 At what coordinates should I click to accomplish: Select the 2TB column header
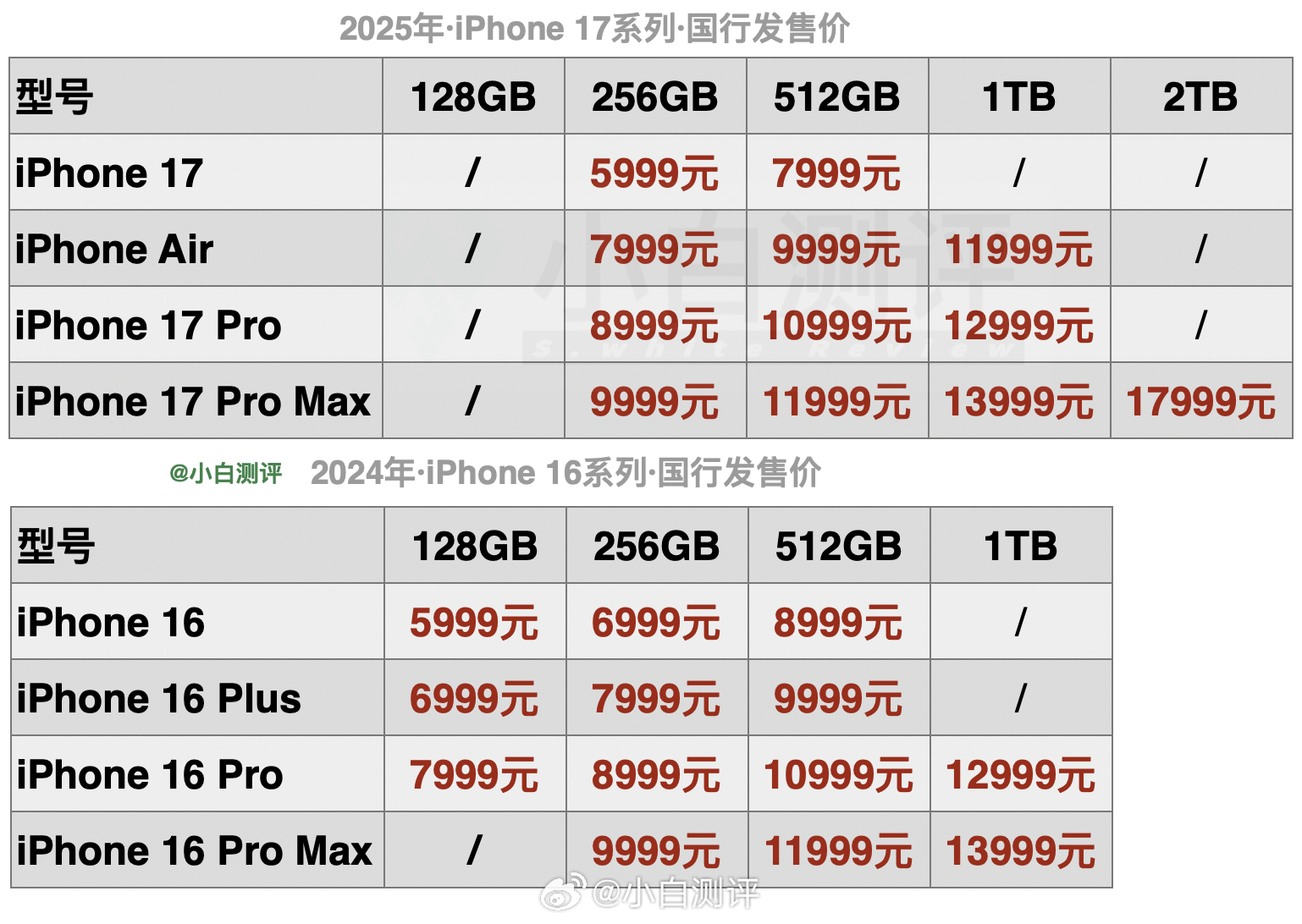click(1200, 96)
